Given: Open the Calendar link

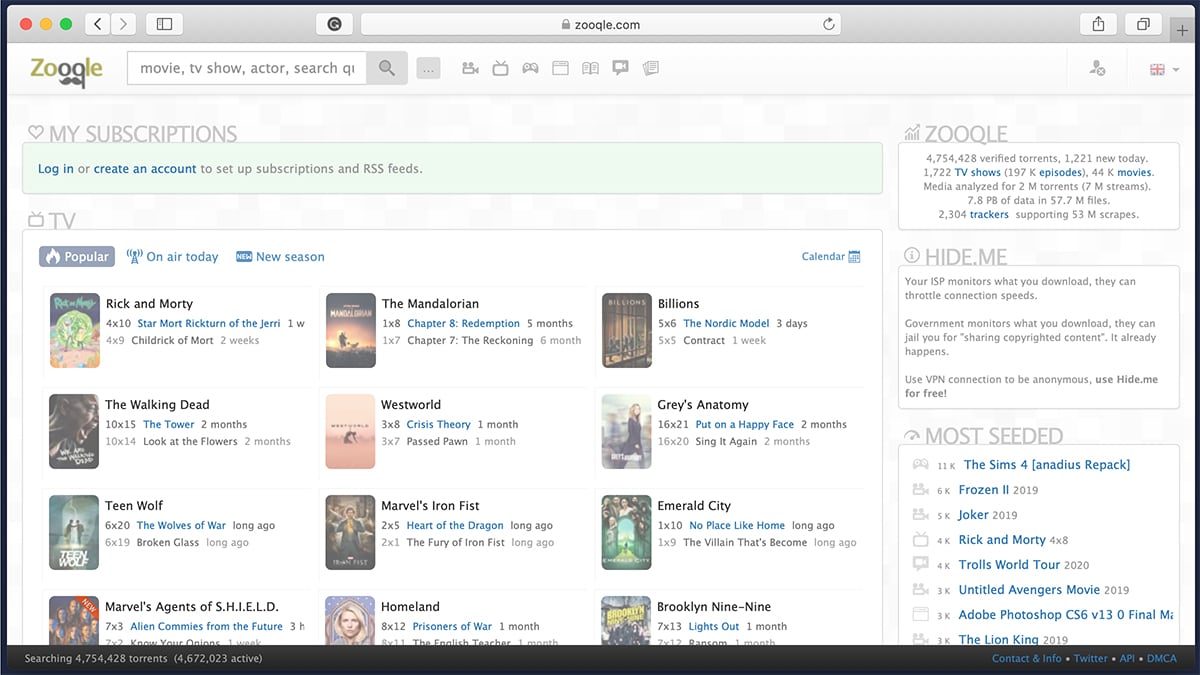Looking at the screenshot, I should tap(823, 257).
